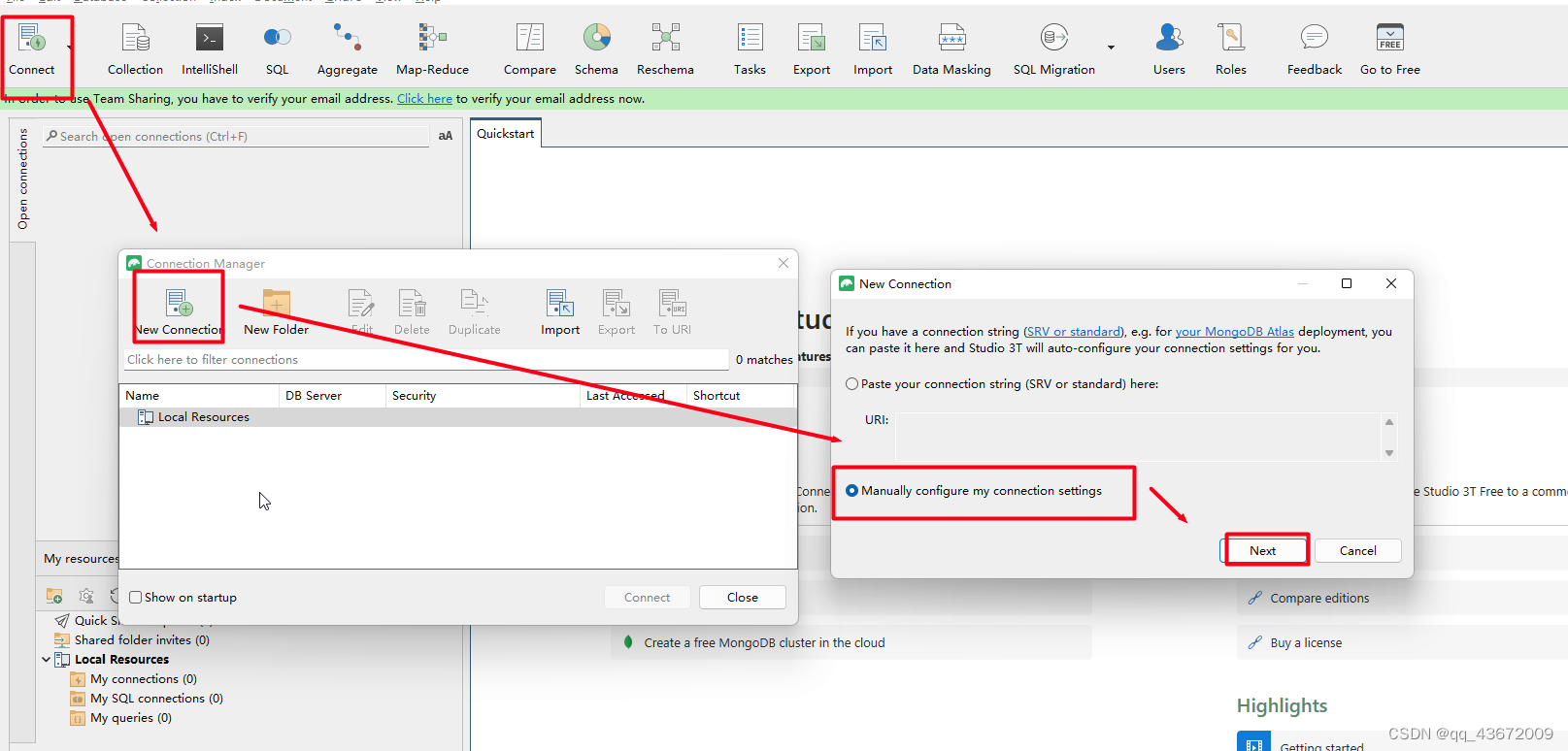Enable Show on startup checkbox
This screenshot has width=1568, height=751.
point(136,598)
